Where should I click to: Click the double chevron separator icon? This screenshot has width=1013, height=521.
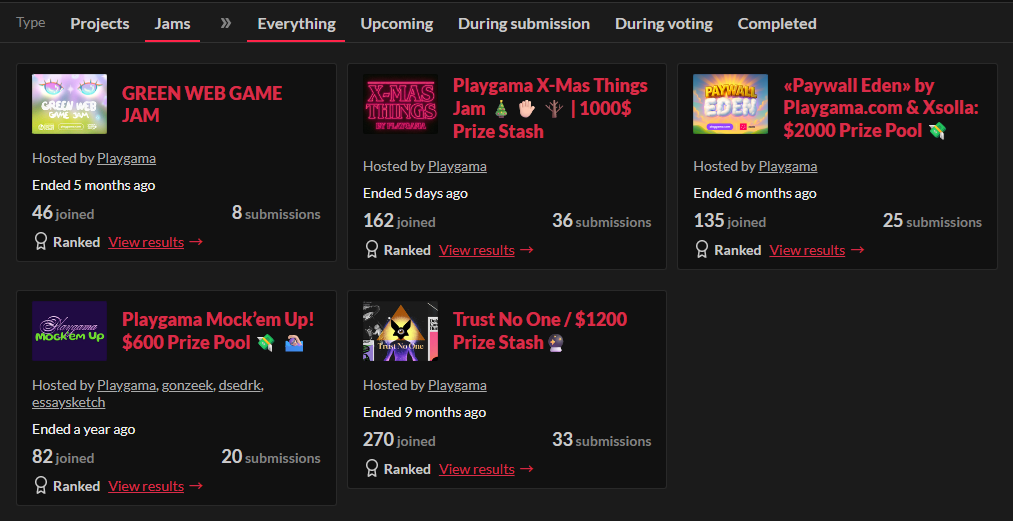(x=226, y=23)
